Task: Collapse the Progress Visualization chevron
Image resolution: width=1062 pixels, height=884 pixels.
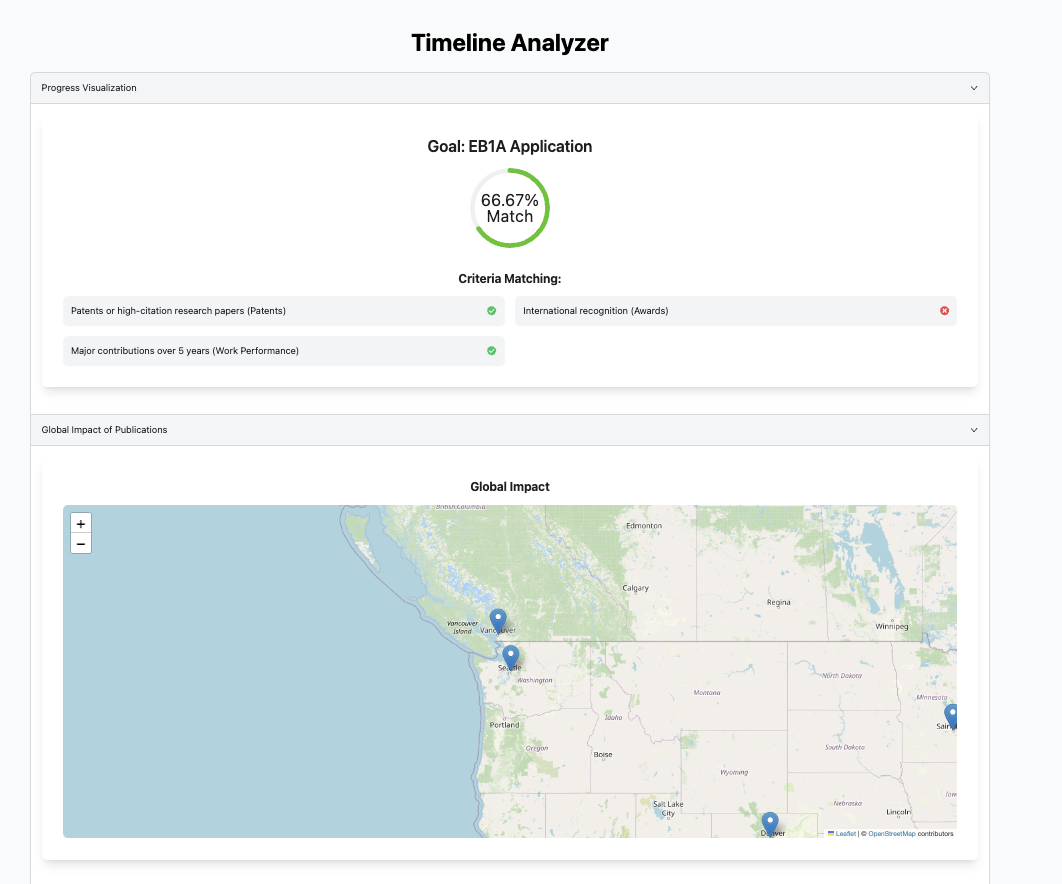Action: coord(974,88)
